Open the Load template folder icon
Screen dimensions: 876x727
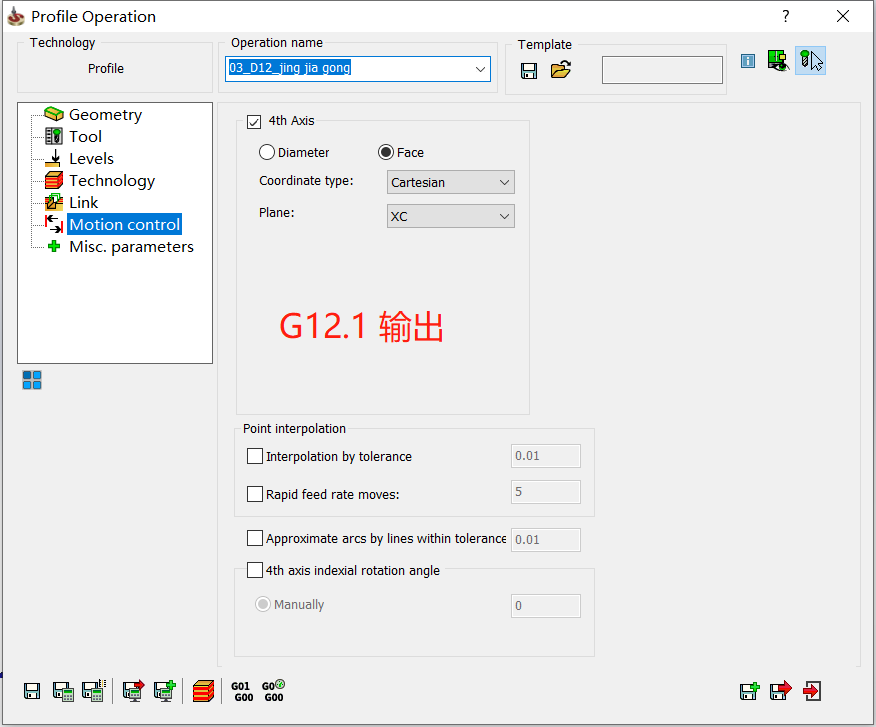(x=561, y=70)
